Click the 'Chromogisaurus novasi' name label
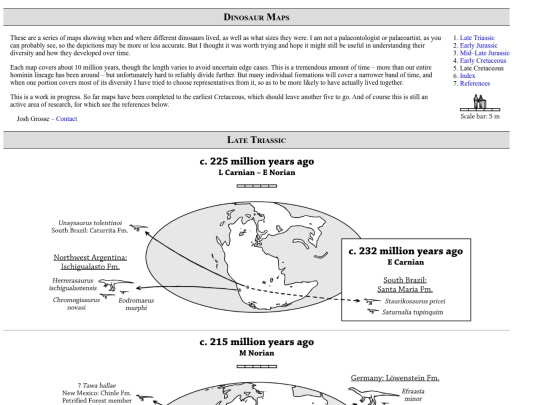Screen dimensions: 540x405 (x=76, y=304)
